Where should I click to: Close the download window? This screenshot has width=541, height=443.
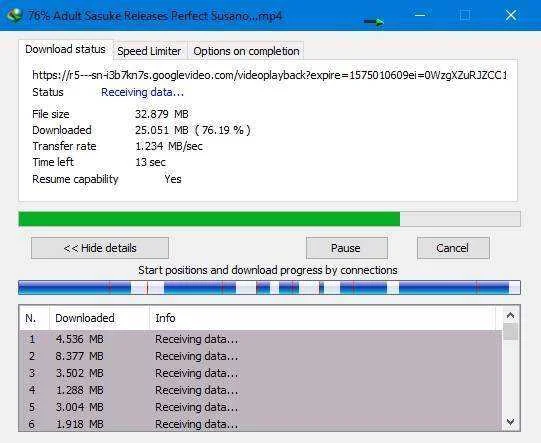pos(511,15)
